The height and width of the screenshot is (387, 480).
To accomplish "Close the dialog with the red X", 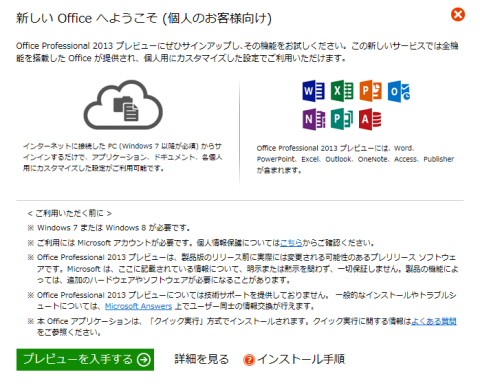I will pos(458,14).
